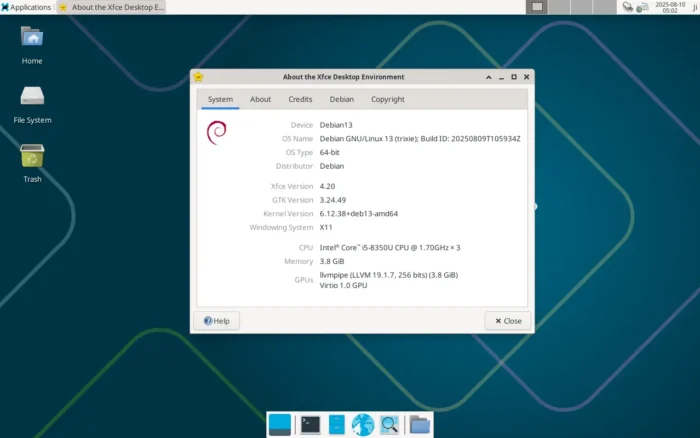The width and height of the screenshot is (700, 438).
Task: Switch to the Credits tab
Action: pyautogui.click(x=300, y=99)
